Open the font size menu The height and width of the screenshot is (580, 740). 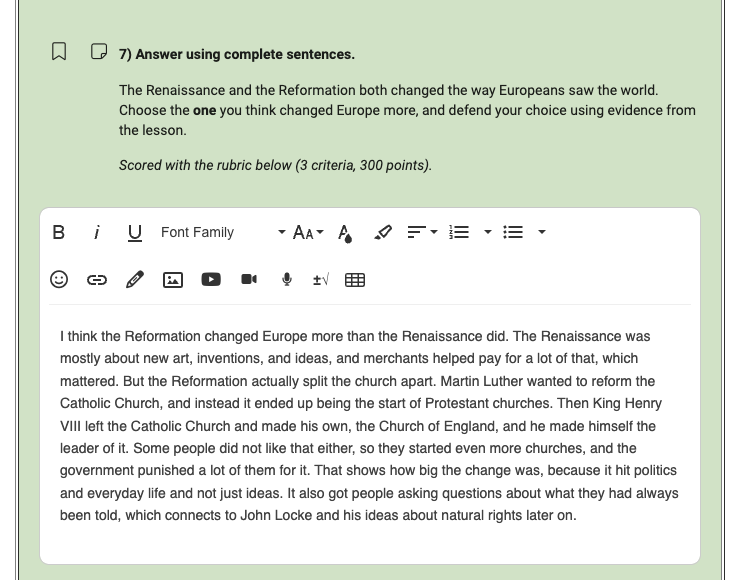click(308, 232)
